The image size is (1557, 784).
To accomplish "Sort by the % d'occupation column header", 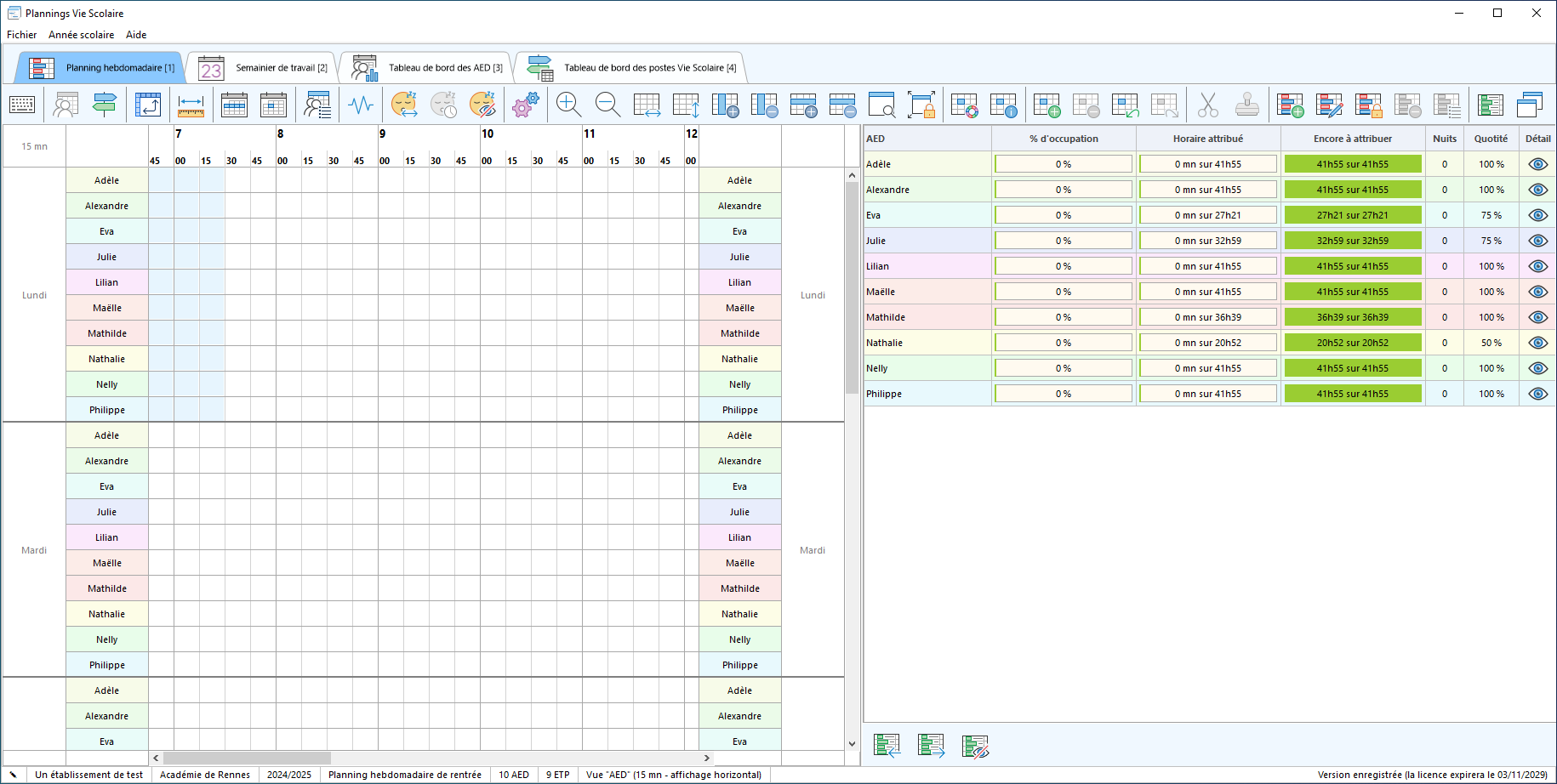I will tap(1064, 139).
